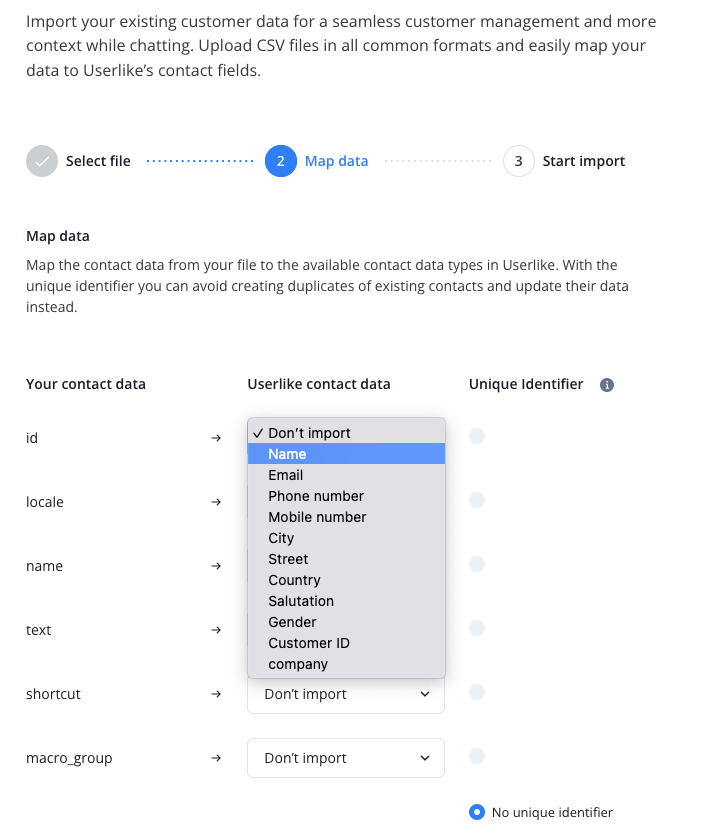Image resolution: width=728 pixels, height=839 pixels.
Task: Pick Country in the dropdown list
Action: pyautogui.click(x=294, y=580)
